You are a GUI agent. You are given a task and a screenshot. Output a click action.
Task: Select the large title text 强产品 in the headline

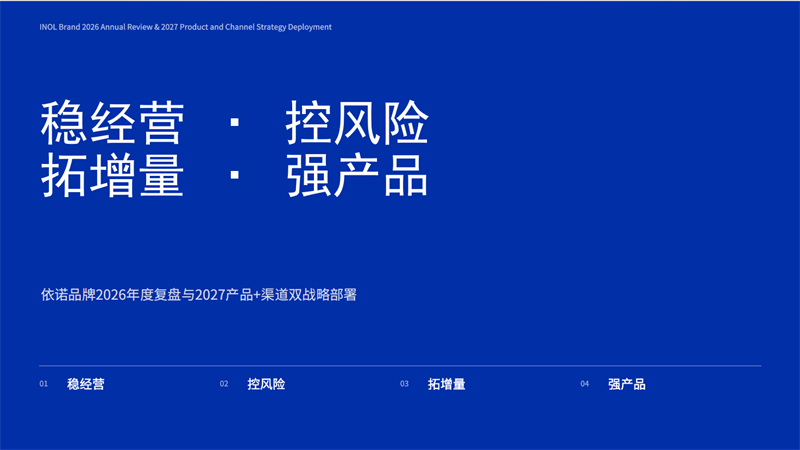click(357, 176)
